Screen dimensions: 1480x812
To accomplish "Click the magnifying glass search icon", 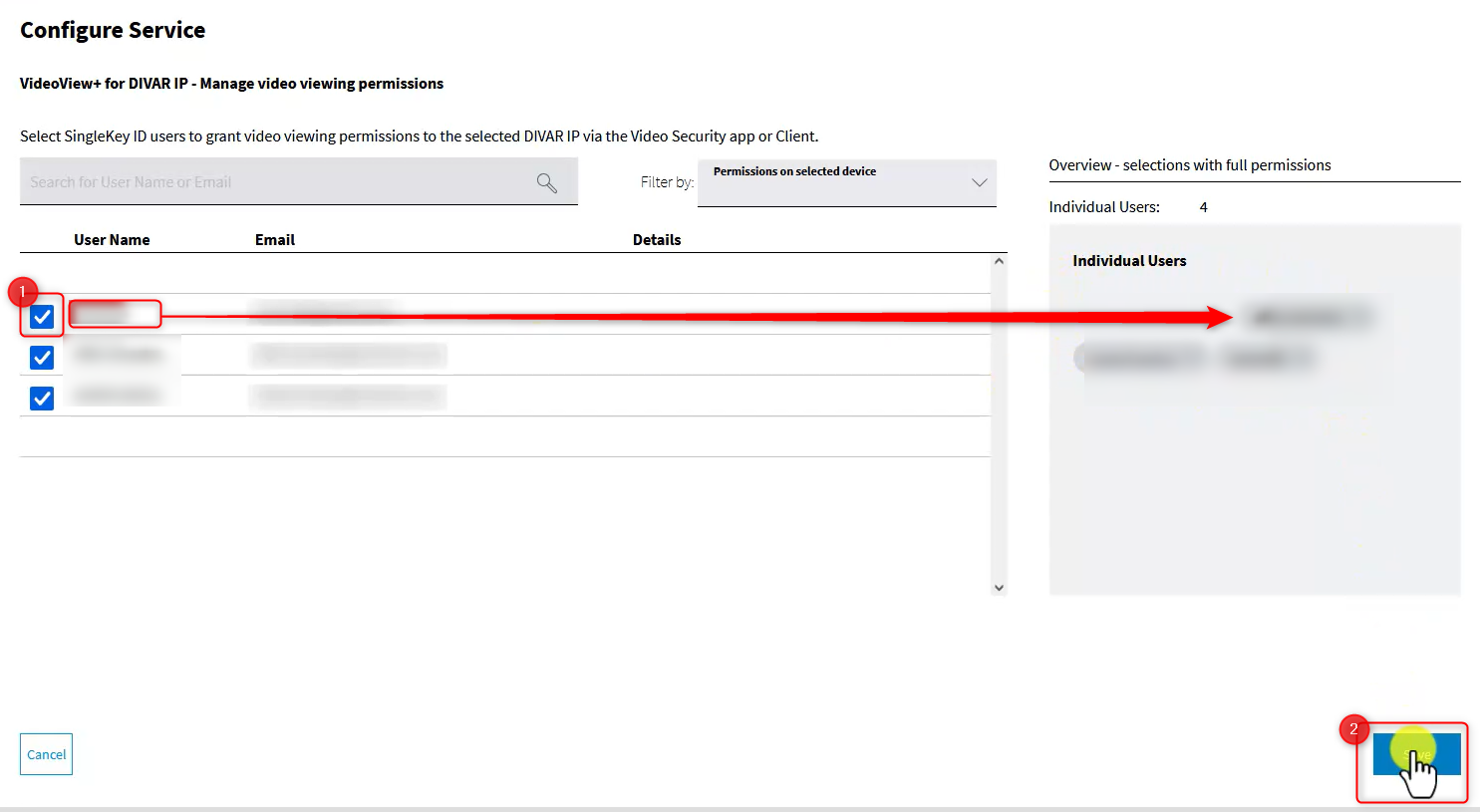I will (546, 182).
